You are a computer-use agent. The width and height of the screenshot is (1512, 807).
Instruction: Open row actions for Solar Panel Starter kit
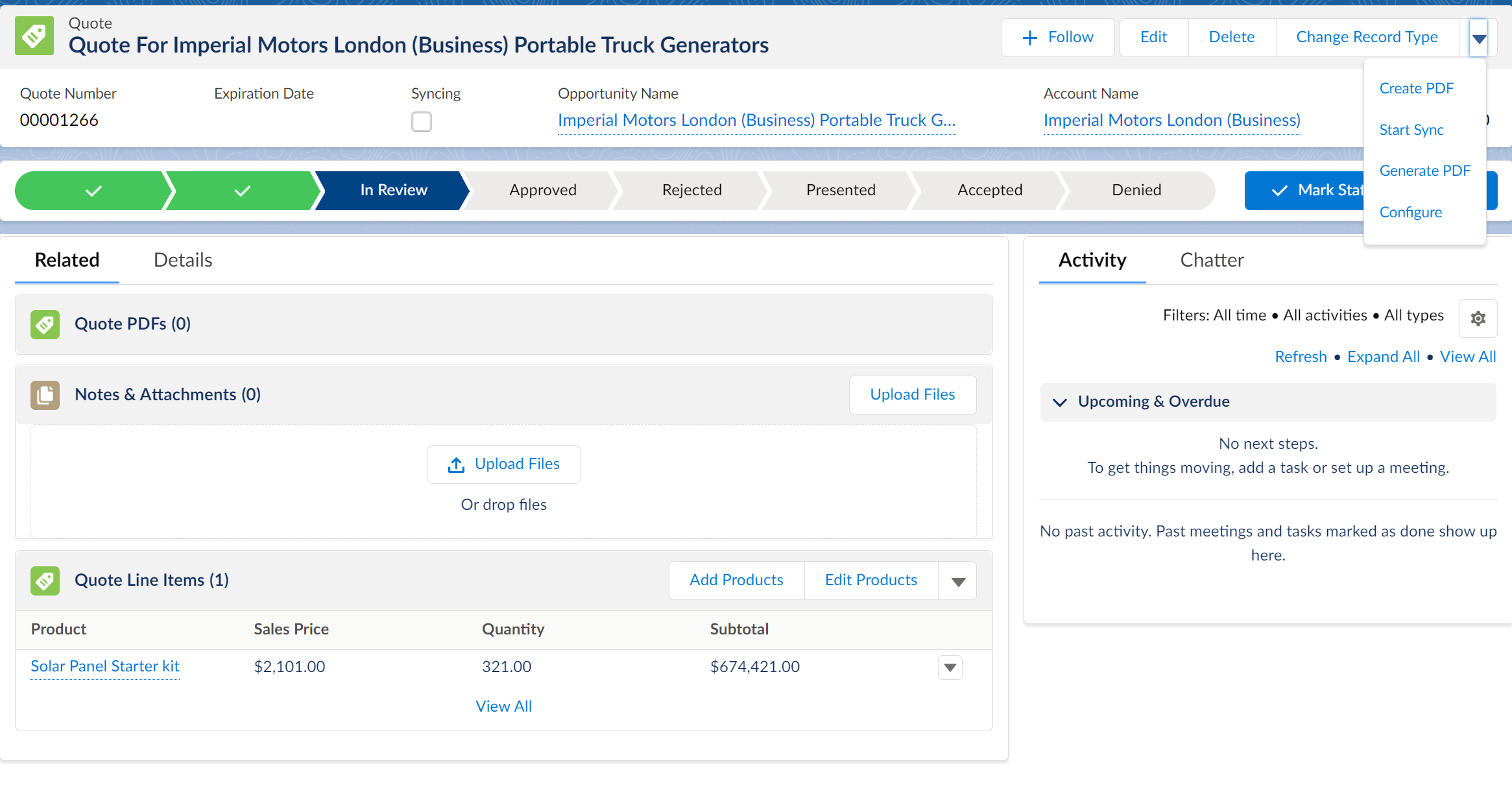[x=950, y=667]
